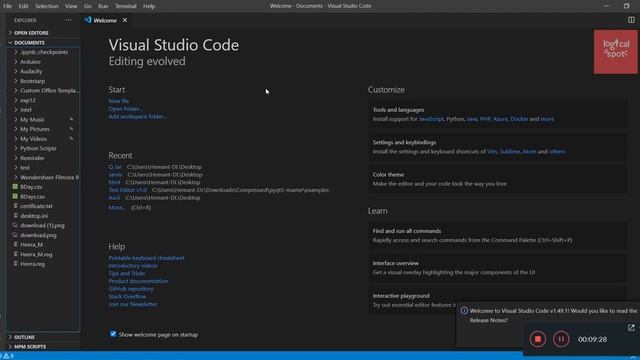This screenshot has width=640, height=360.
Task: Open the Run menu
Action: 103,6
